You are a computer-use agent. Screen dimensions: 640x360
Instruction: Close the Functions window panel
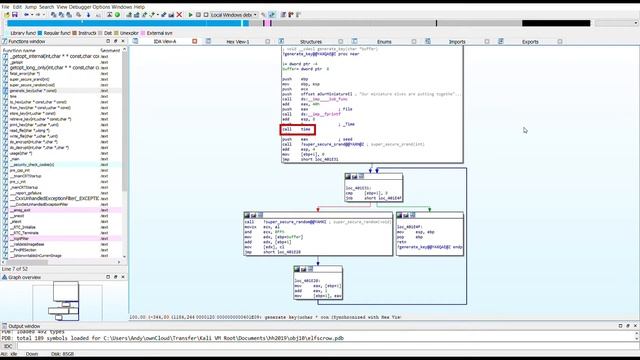tap(123, 41)
